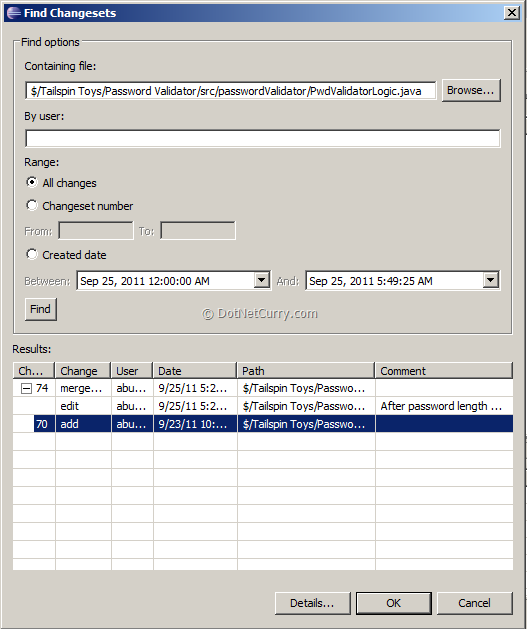Viewport: 527px width, 629px height.
Task: Sort results by User column header
Action: pos(132,371)
